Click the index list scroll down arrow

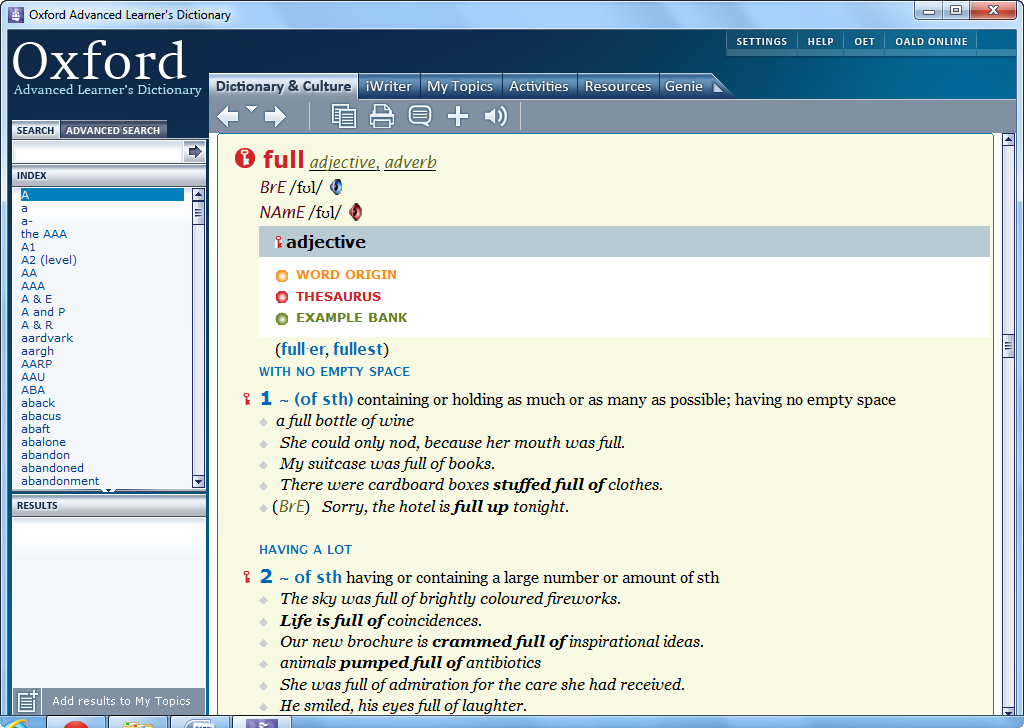pyautogui.click(x=199, y=481)
